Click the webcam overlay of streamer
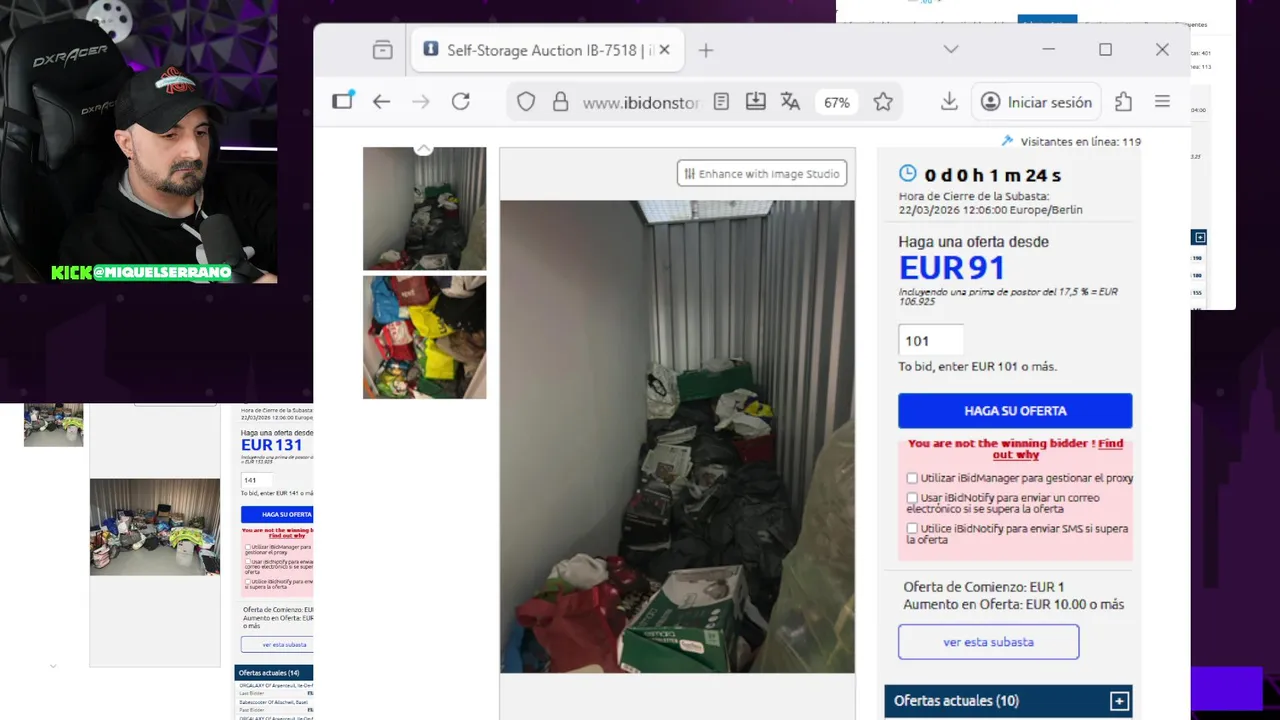 point(139,142)
